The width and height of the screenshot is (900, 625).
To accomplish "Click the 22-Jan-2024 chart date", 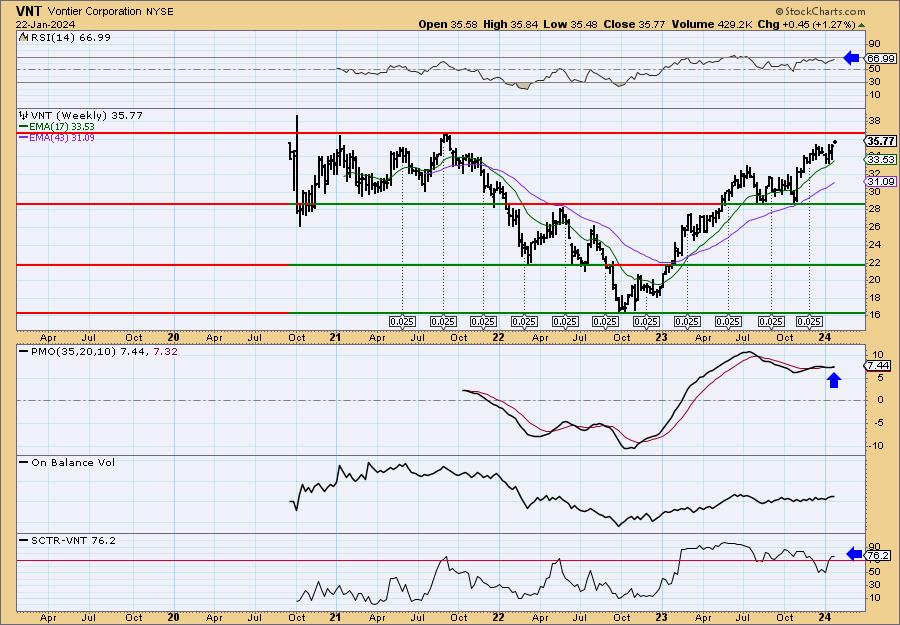I will (46, 25).
